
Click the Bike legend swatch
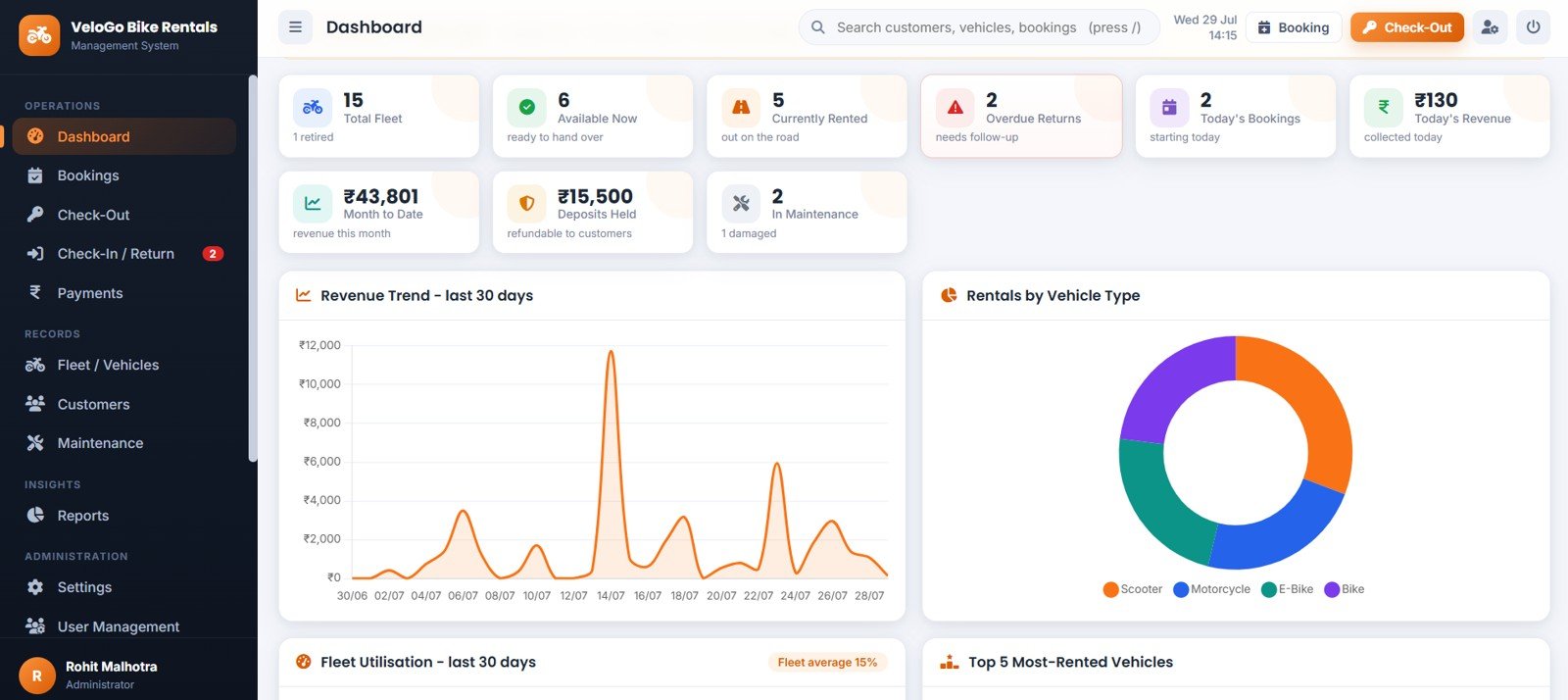[1332, 589]
